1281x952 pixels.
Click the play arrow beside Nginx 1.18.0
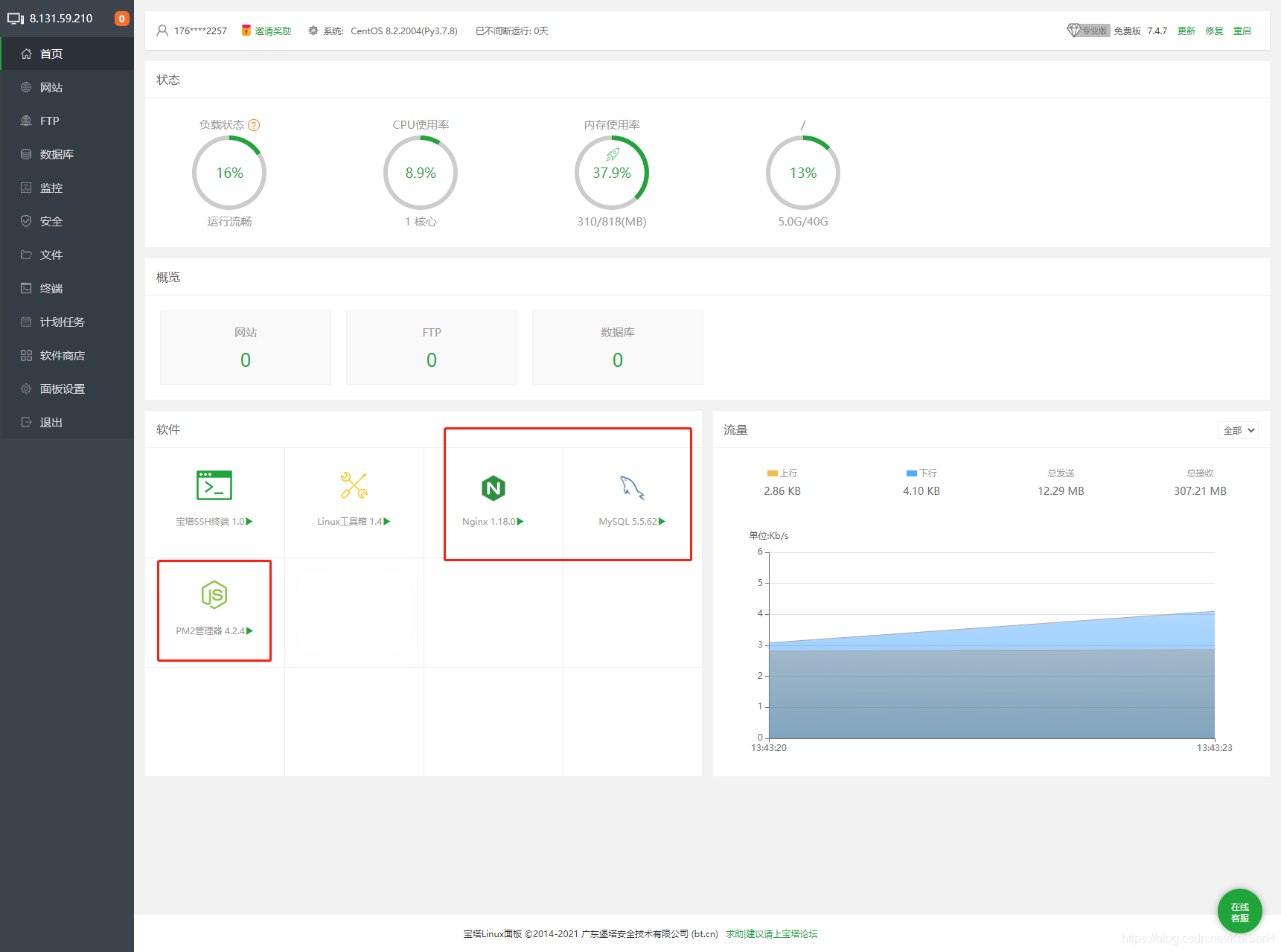click(x=520, y=522)
